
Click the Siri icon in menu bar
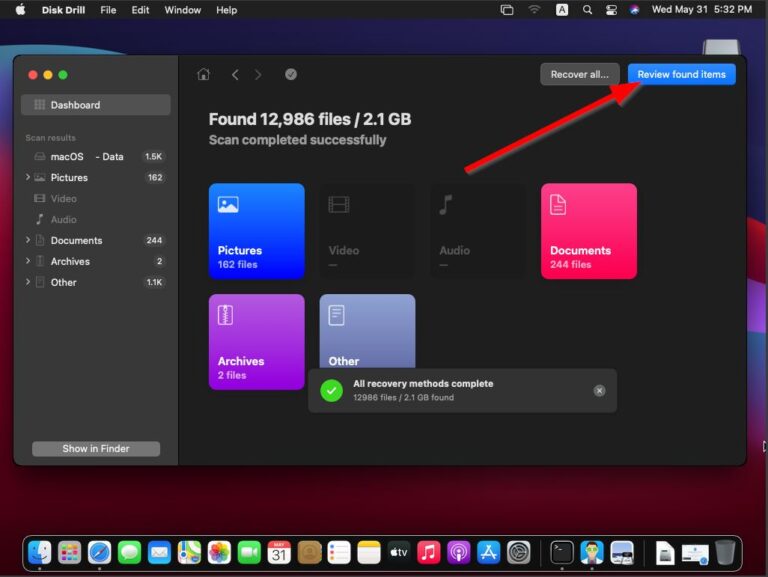[634, 10]
